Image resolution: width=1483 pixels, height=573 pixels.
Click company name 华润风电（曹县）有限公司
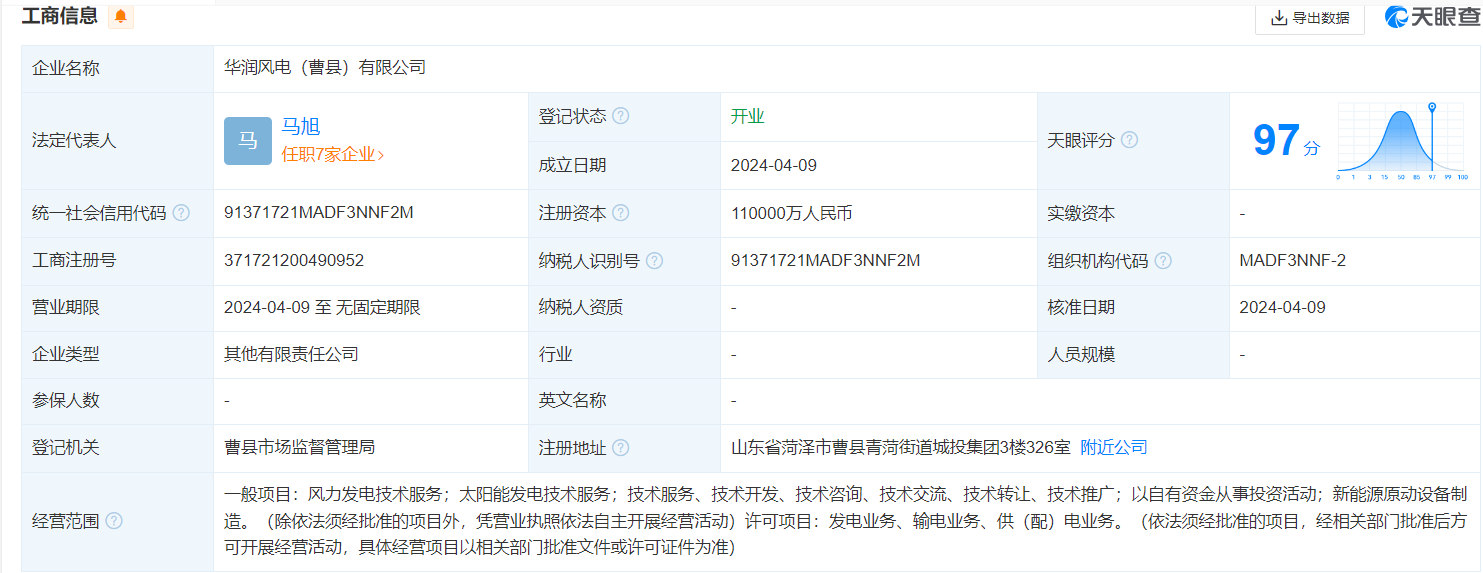tap(325, 67)
